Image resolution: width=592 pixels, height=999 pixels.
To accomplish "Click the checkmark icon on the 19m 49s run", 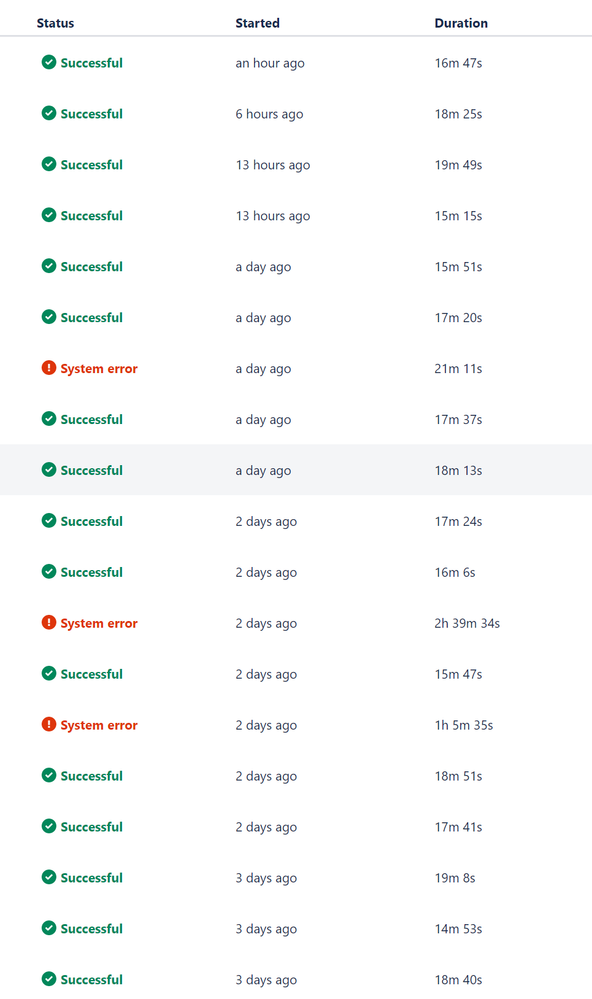I will [48, 164].
